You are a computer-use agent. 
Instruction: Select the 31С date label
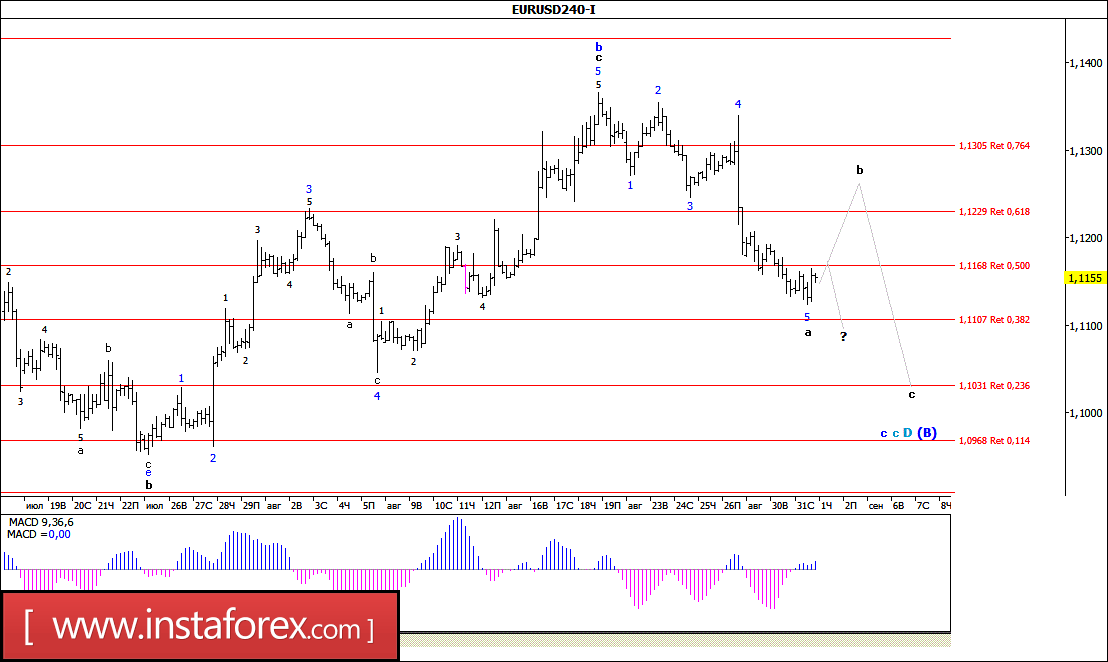click(x=805, y=506)
